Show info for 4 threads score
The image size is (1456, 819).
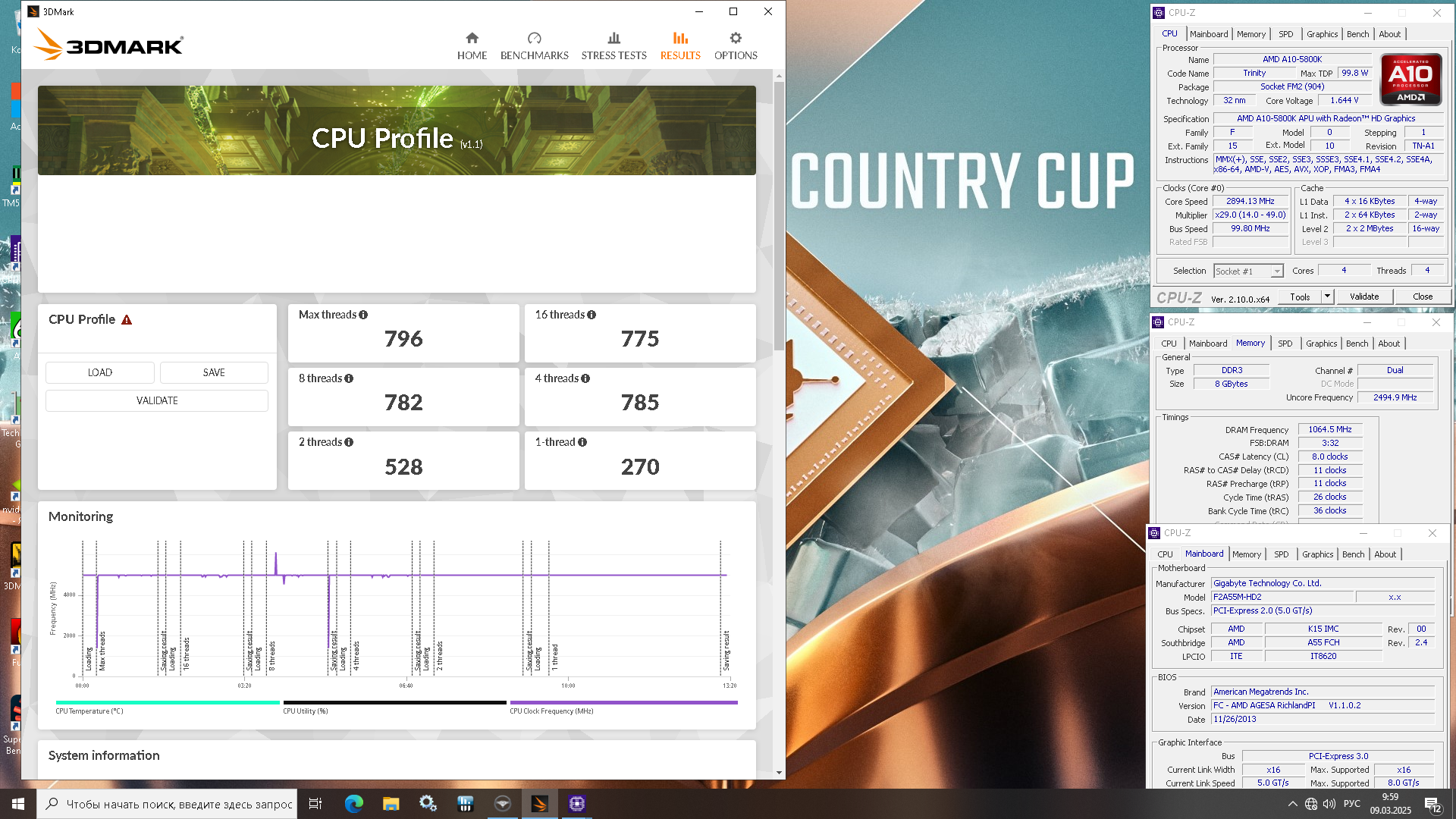(585, 378)
